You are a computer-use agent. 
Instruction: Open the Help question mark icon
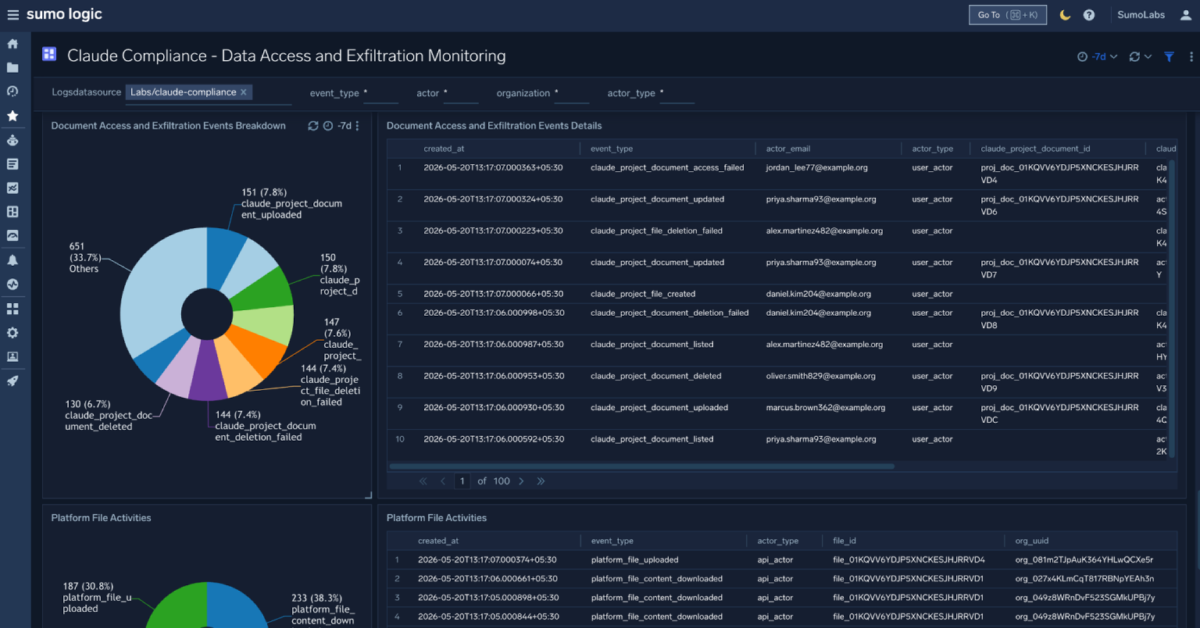1089,15
